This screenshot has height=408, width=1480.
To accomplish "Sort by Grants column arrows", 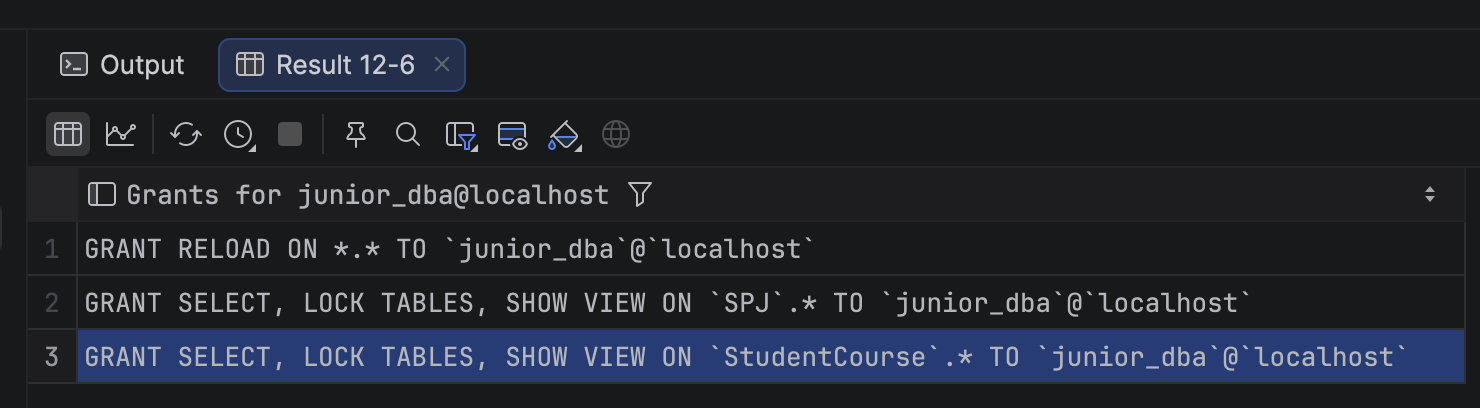I will pos(1430,194).
